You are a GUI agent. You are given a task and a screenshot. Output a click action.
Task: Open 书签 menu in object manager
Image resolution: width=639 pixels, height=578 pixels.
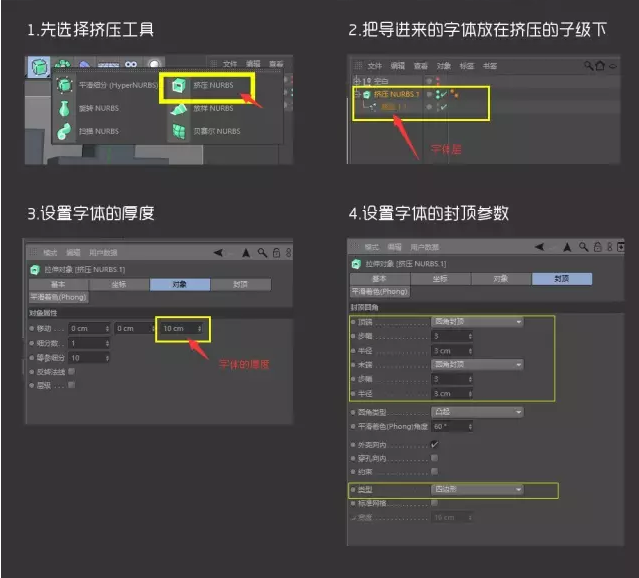[490, 66]
